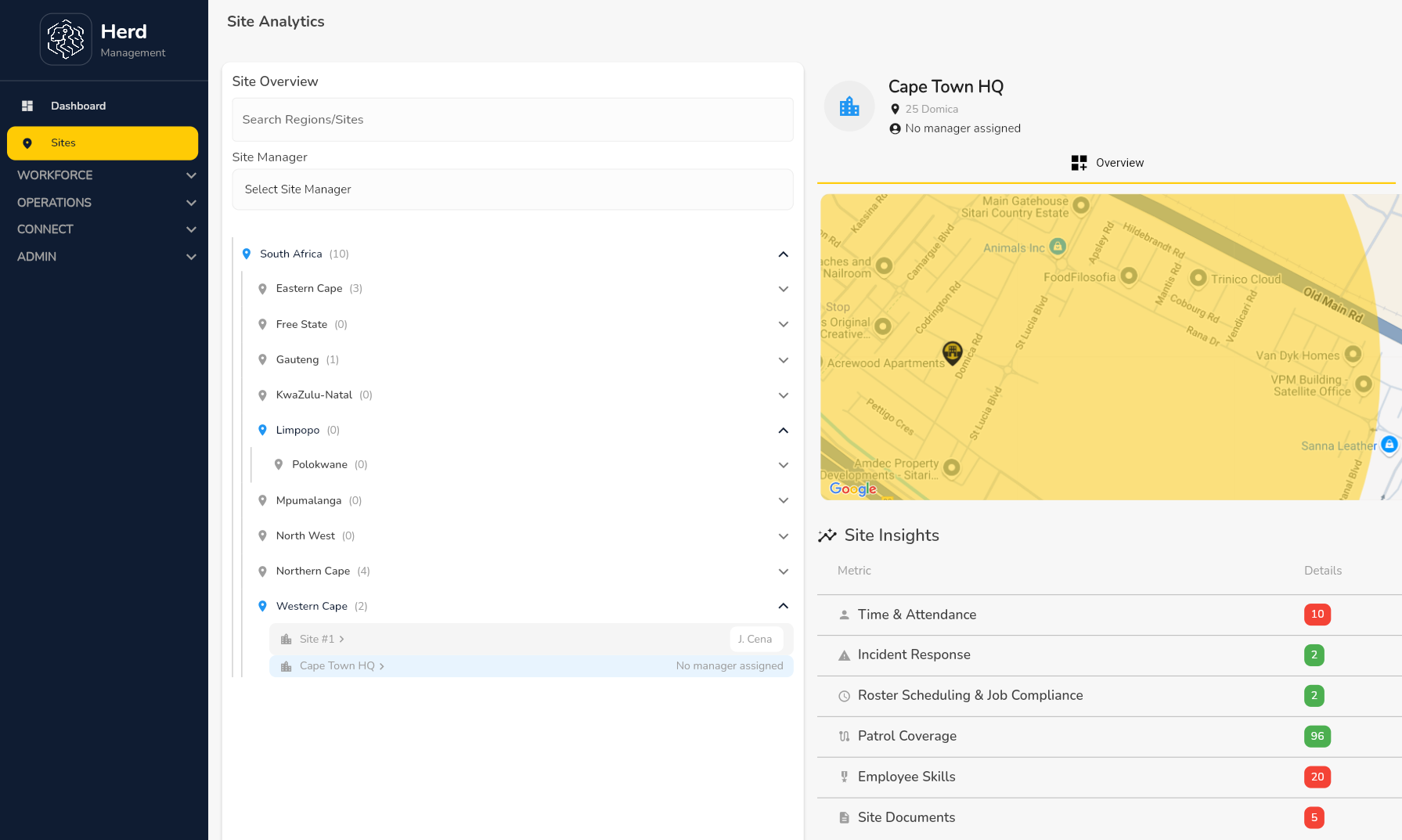Select Site #1 under Western Cape
Screen dimensions: 1402x840
(319, 639)
